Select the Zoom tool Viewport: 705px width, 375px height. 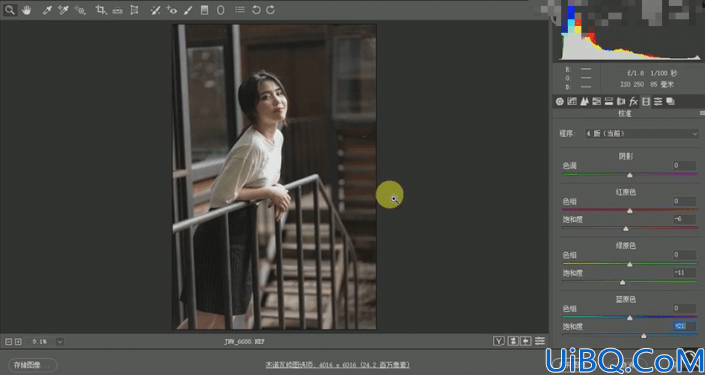point(9,10)
